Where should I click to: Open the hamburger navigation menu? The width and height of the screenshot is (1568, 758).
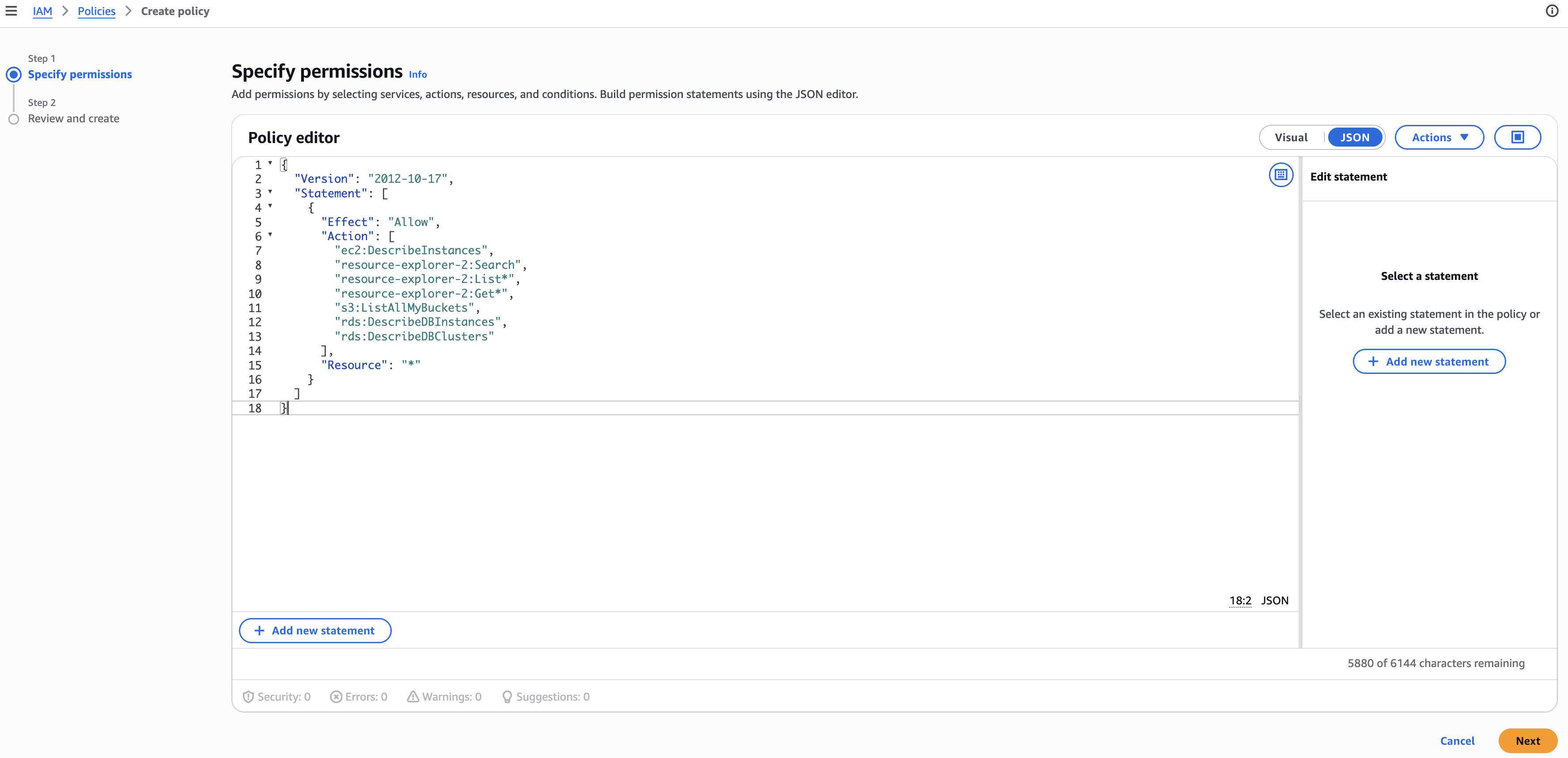click(11, 11)
